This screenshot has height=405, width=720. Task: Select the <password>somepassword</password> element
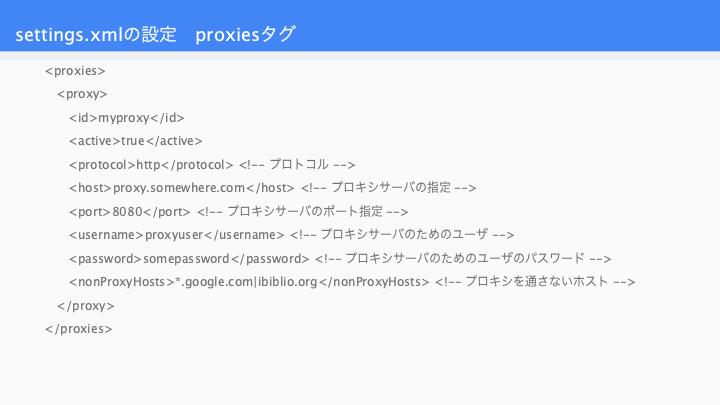pos(189,259)
